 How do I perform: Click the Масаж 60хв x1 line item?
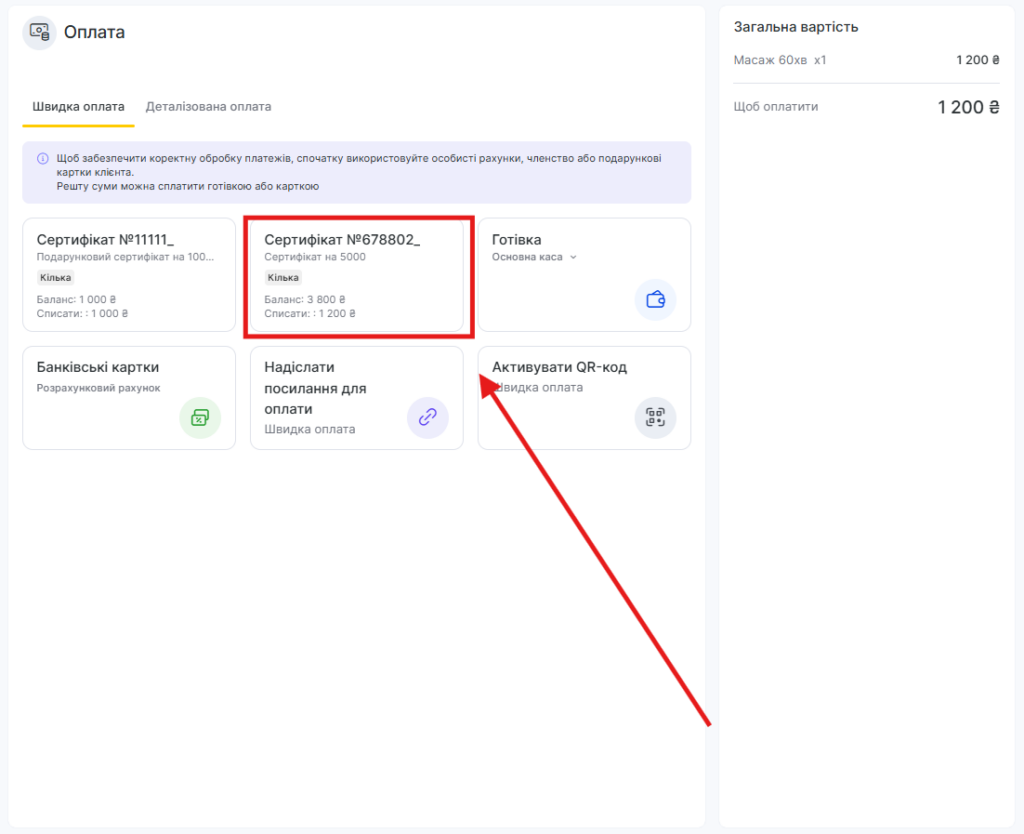pyautogui.click(x=780, y=60)
